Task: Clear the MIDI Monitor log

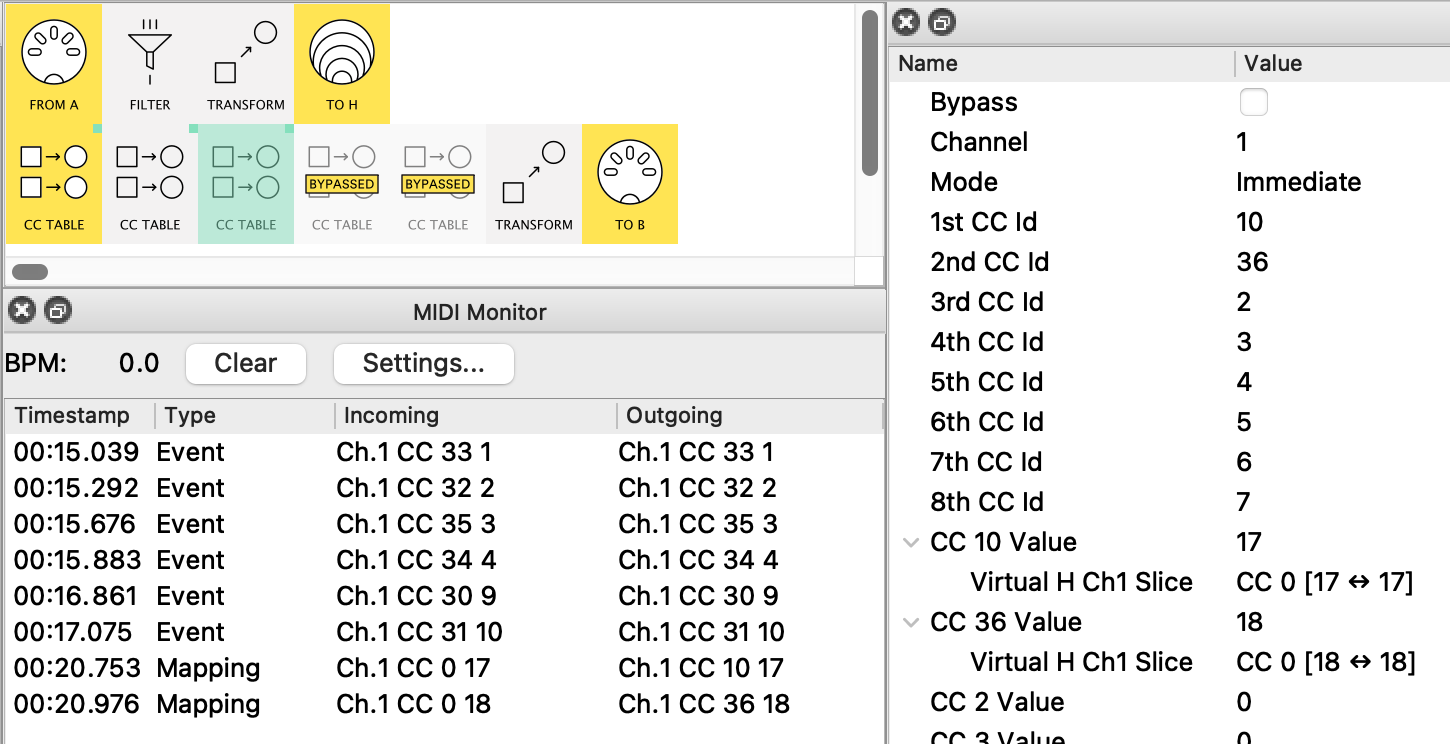Action: coord(246,364)
